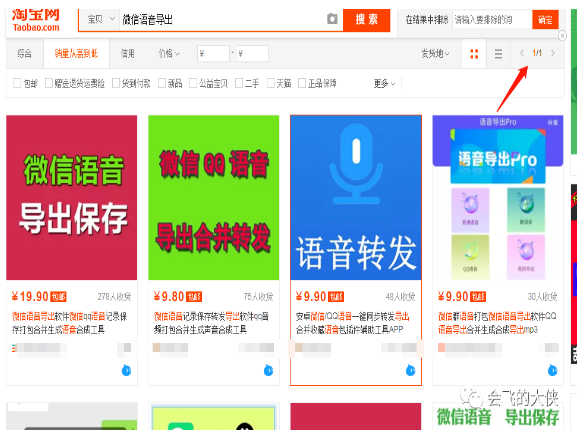Open the 语音导出Pro product image
Image resolution: width=582 pixels, height=433 pixels.
click(x=498, y=197)
